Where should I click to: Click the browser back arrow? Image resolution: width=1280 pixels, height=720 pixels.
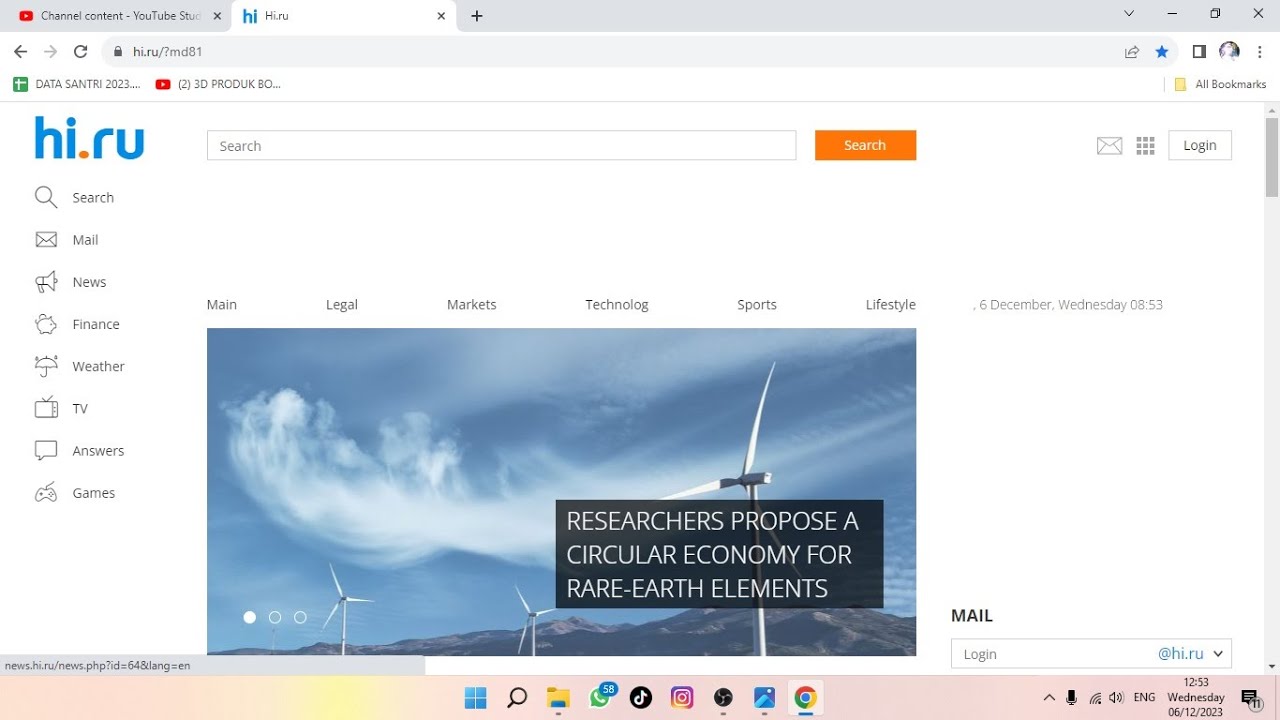point(20,52)
